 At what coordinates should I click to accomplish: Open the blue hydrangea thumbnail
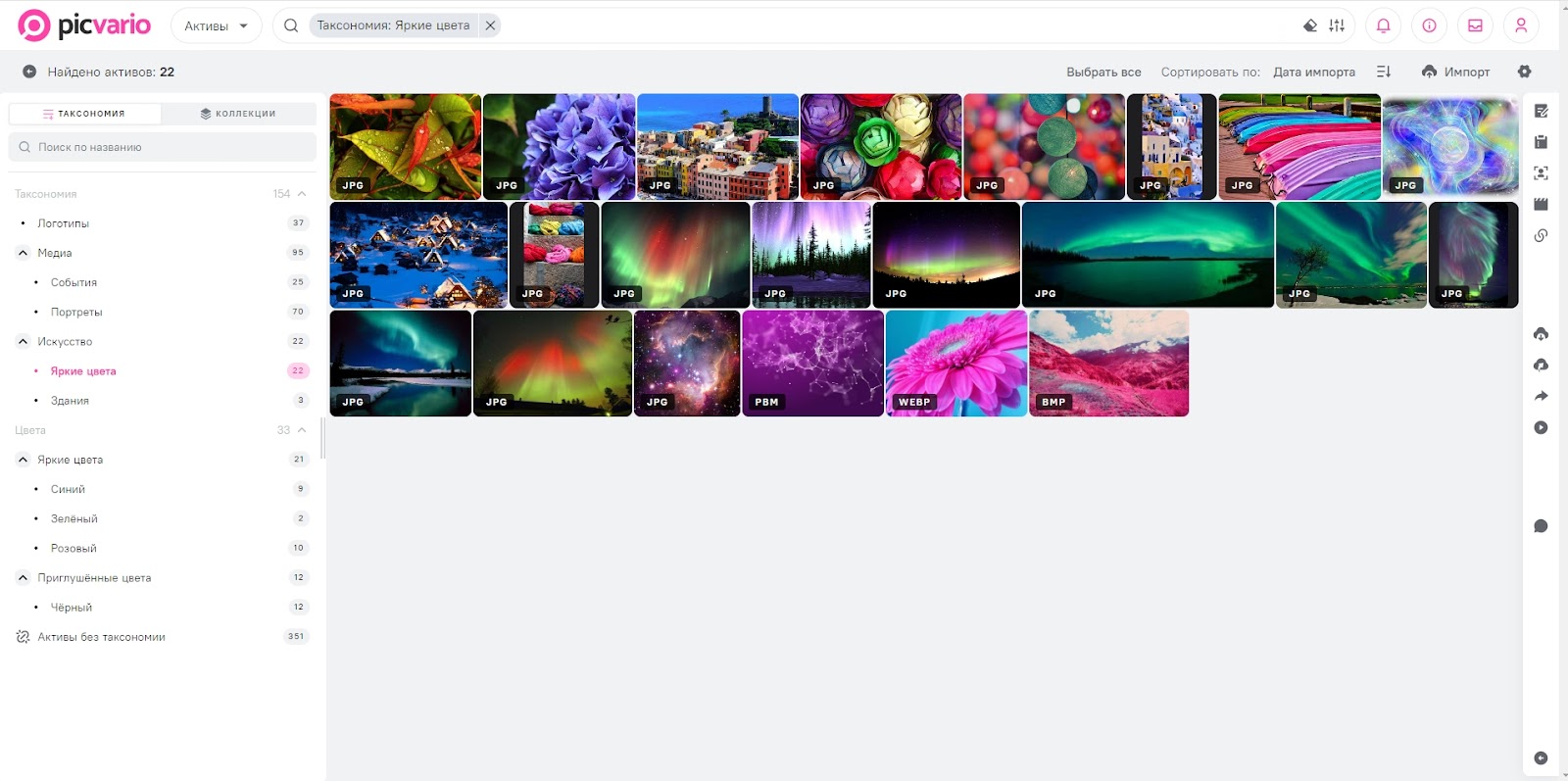[560, 147]
